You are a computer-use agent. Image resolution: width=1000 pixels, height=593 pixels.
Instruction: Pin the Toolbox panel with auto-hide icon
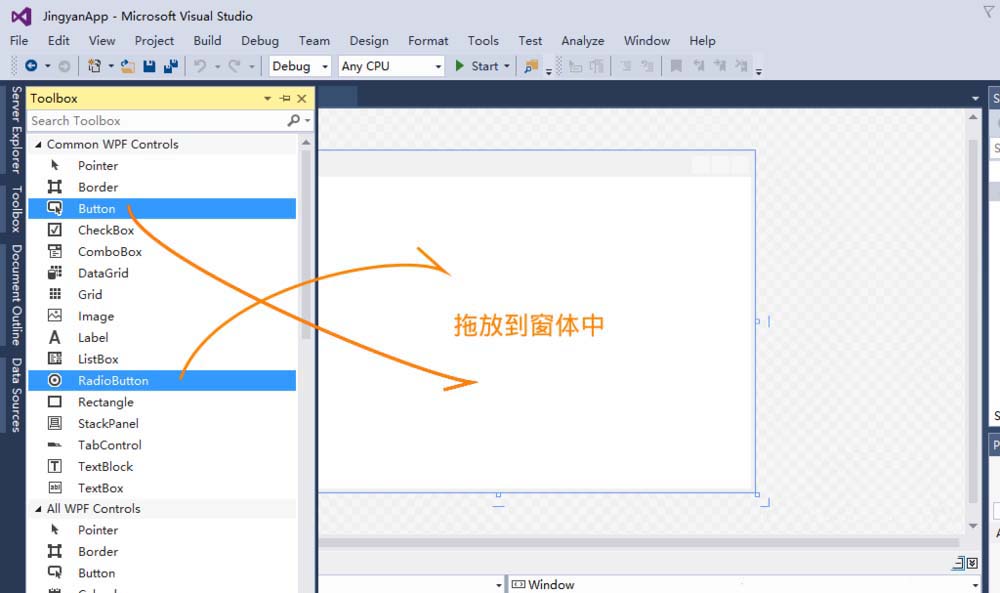click(x=285, y=98)
